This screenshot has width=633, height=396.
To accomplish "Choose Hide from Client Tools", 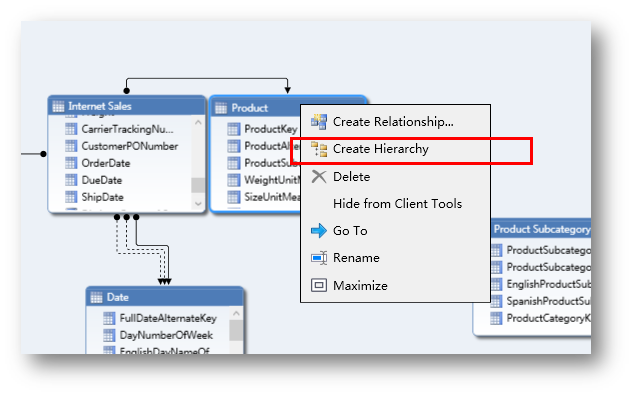I will [395, 203].
